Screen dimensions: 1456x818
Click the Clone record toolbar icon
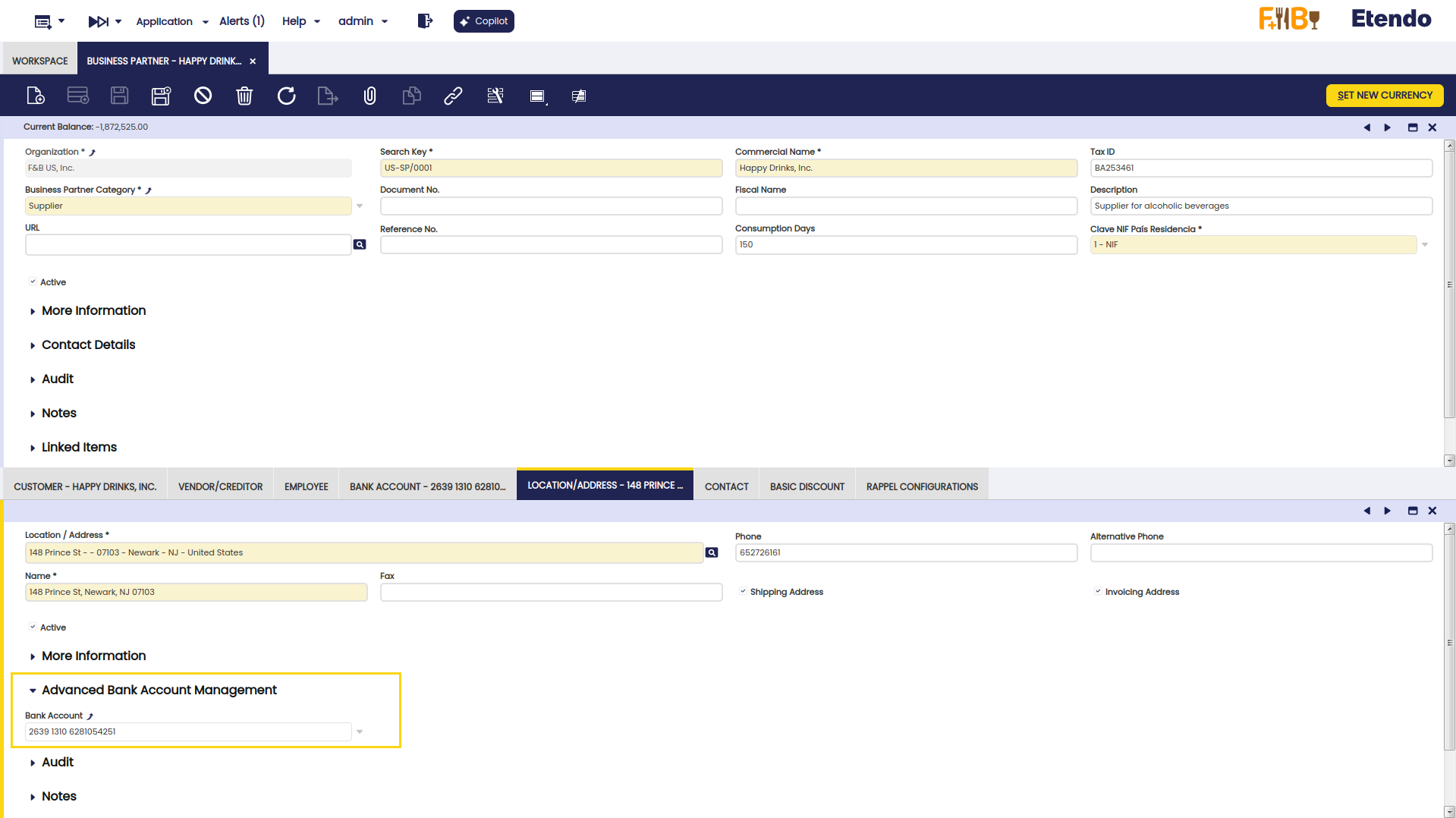point(411,96)
